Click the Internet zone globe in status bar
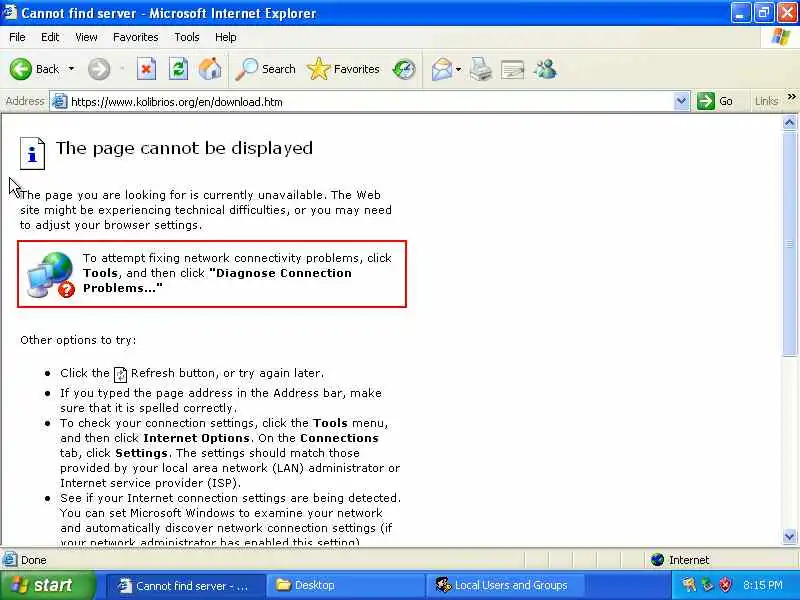 [658, 560]
